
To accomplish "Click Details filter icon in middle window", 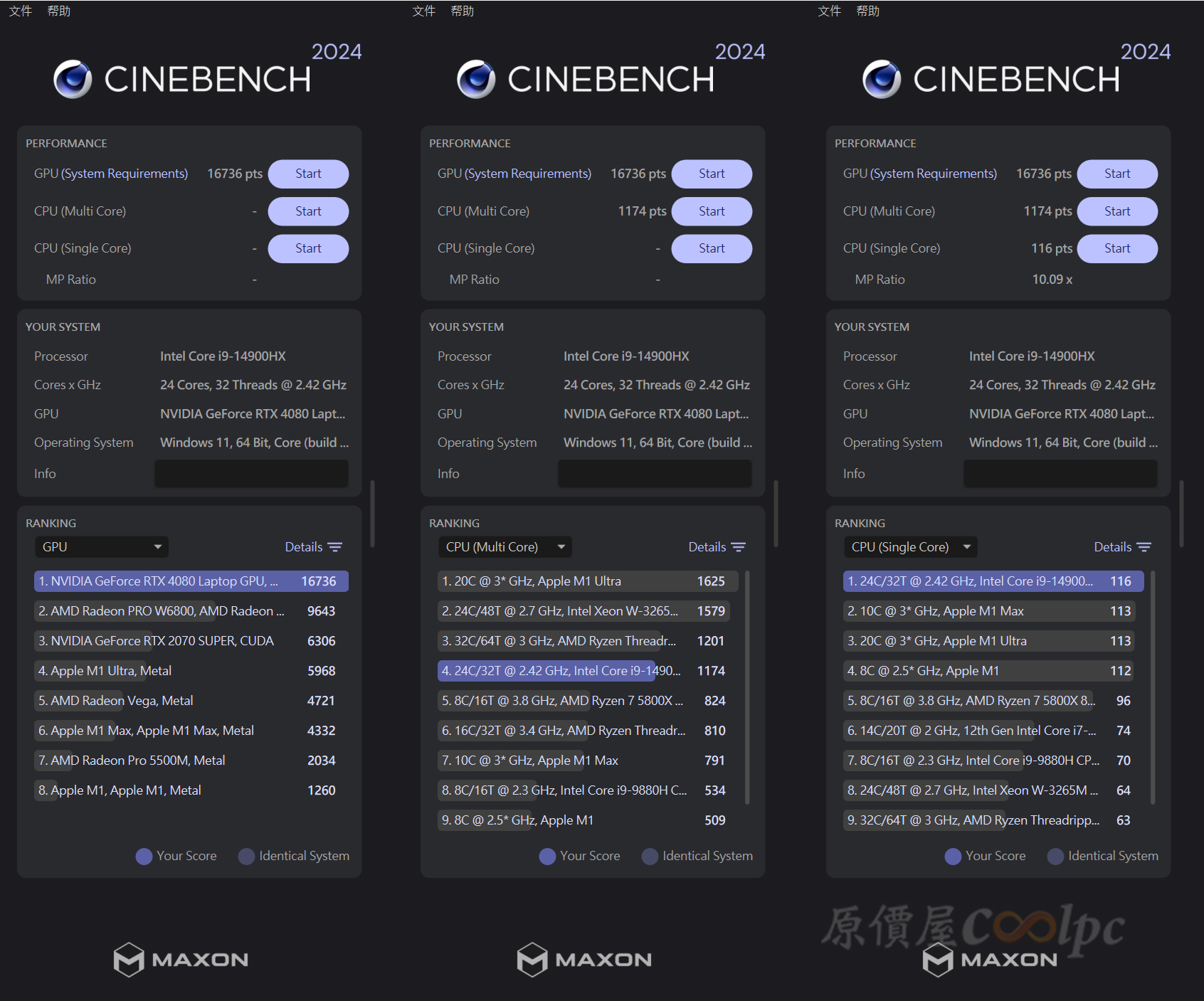I will pos(739,547).
